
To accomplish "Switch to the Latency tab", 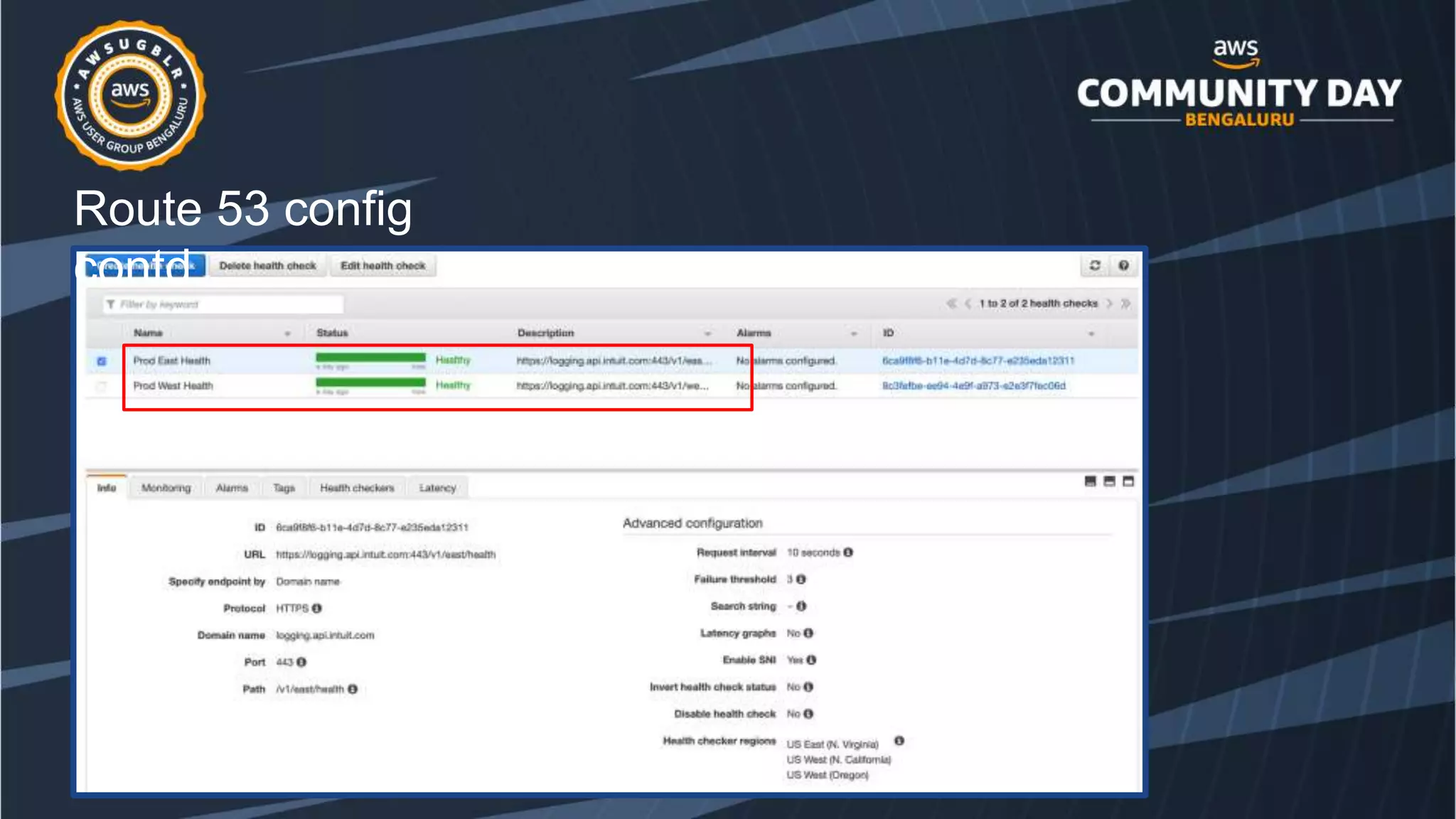I will (x=437, y=488).
